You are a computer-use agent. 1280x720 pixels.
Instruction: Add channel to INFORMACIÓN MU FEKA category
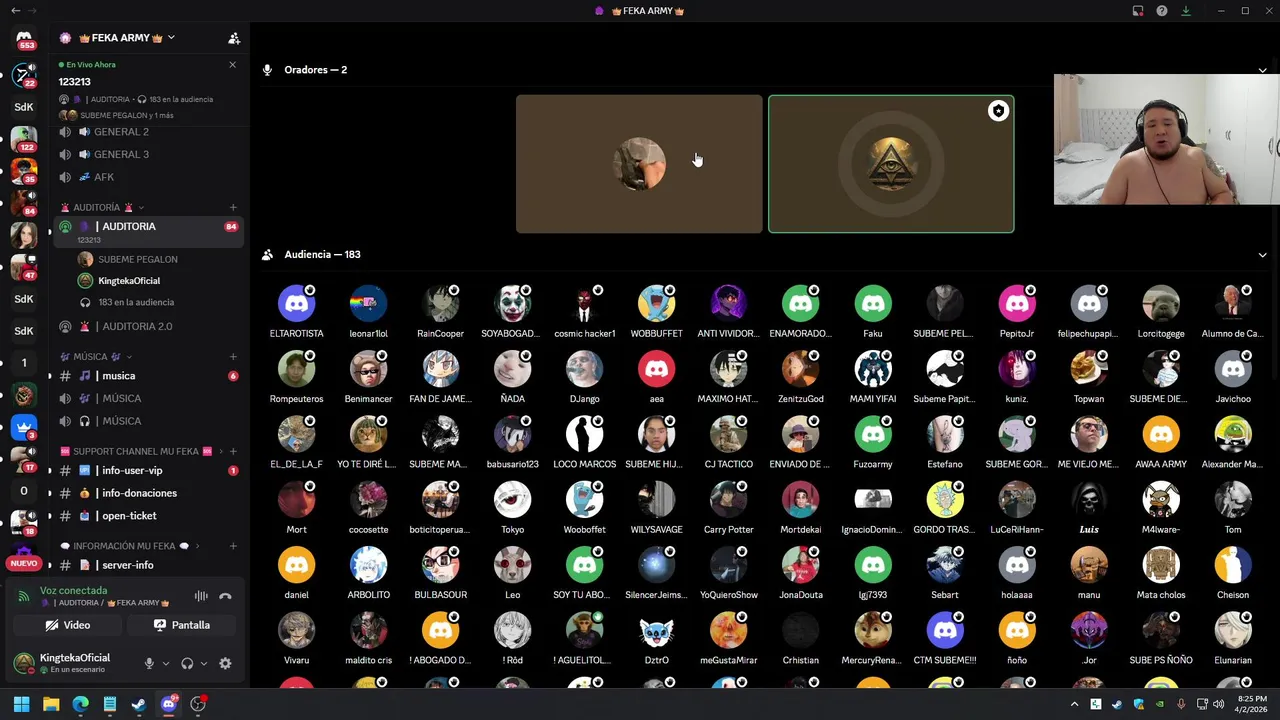(233, 546)
